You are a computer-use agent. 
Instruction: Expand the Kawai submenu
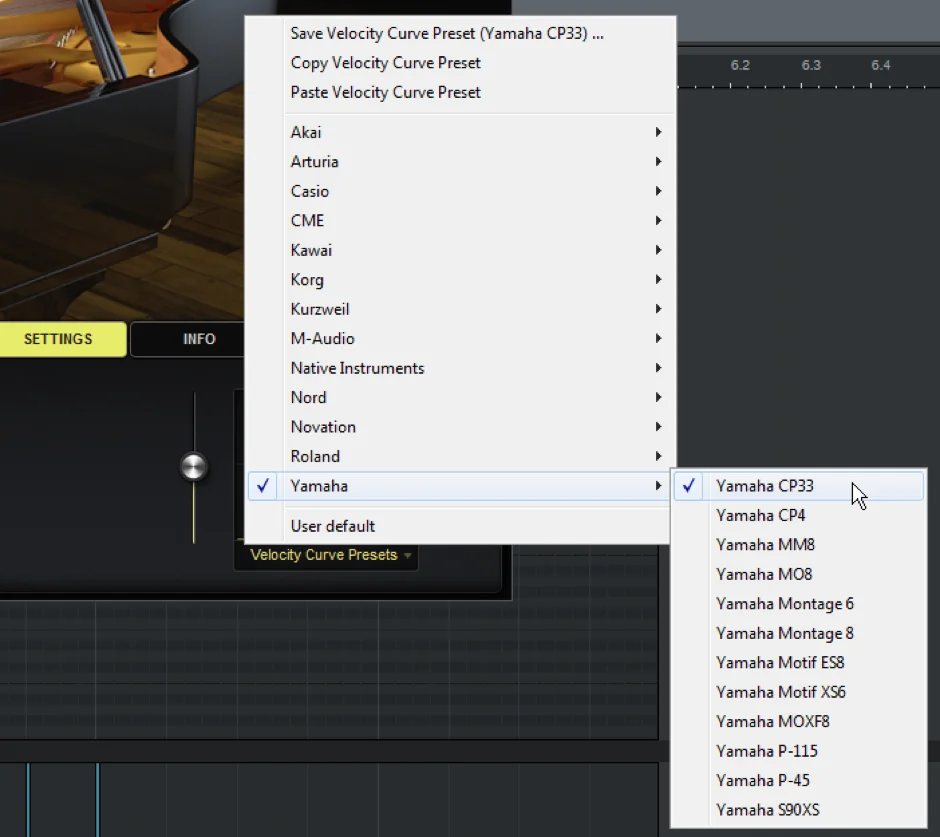tap(460, 250)
